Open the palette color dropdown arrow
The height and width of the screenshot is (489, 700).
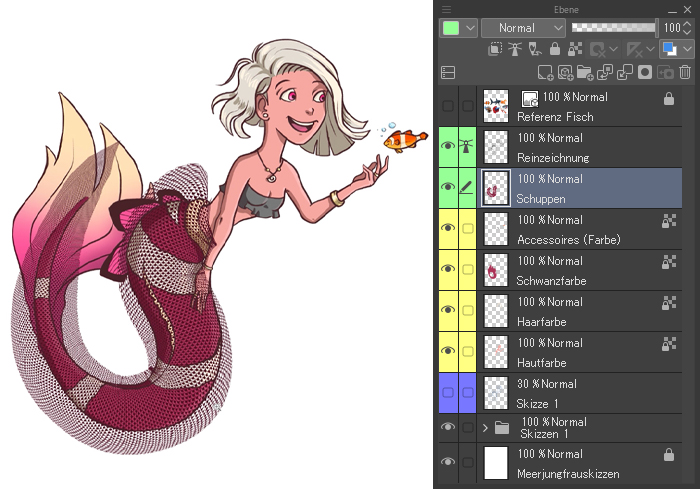(x=470, y=28)
